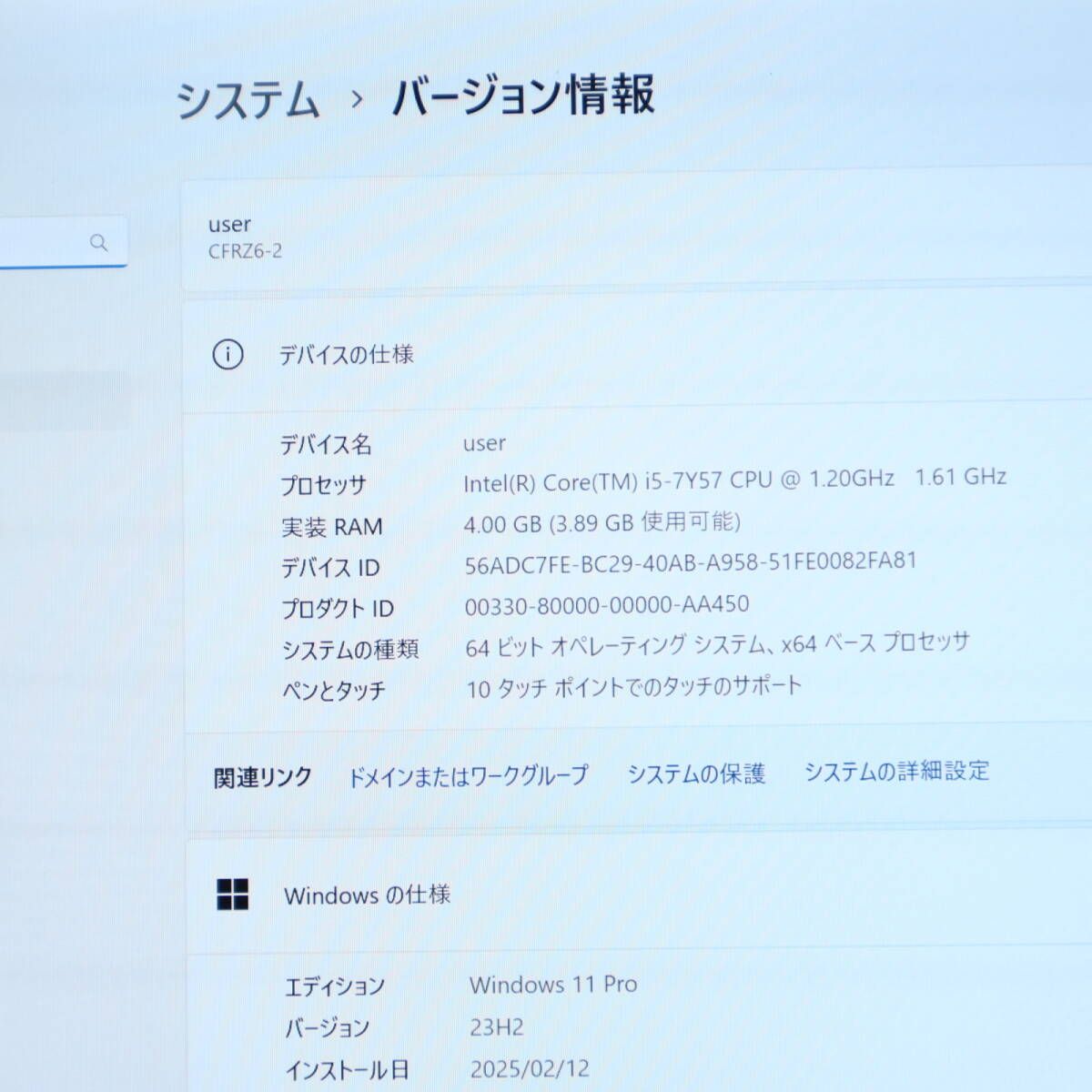This screenshot has width=1092, height=1092.
Task: Select the Intel Core i5-7Y57 processor value
Action: (735, 480)
